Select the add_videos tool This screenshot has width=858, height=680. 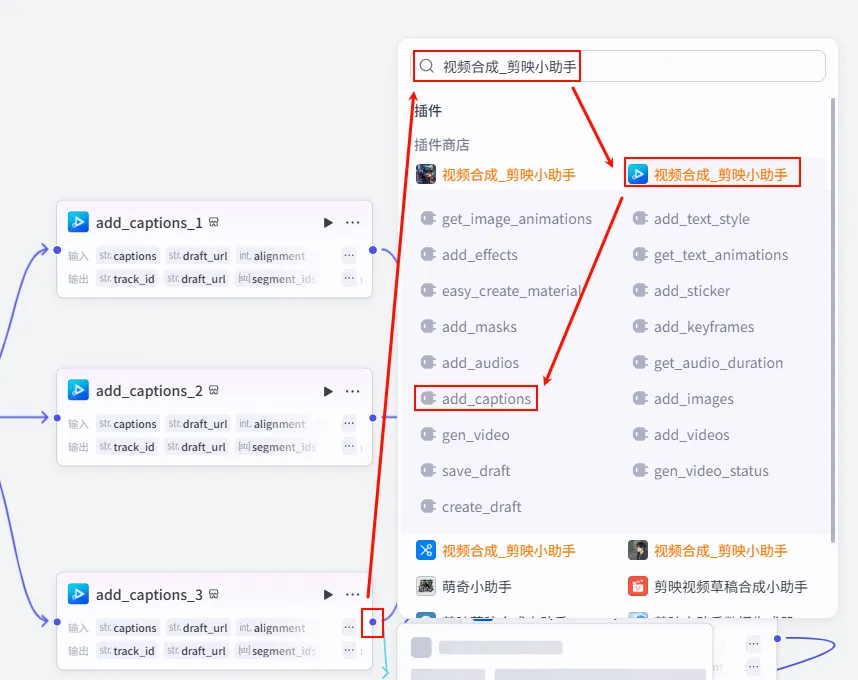pos(681,435)
